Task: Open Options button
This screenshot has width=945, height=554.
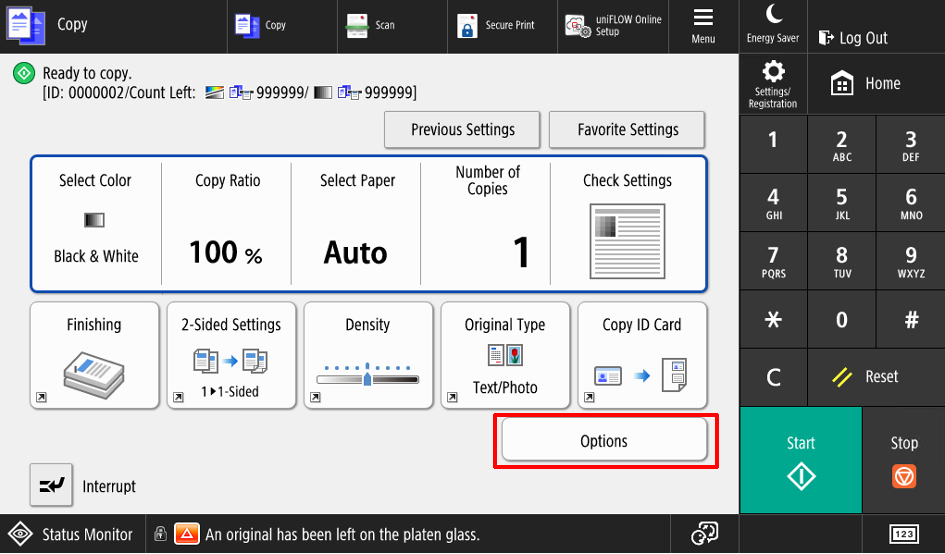Action: point(604,441)
